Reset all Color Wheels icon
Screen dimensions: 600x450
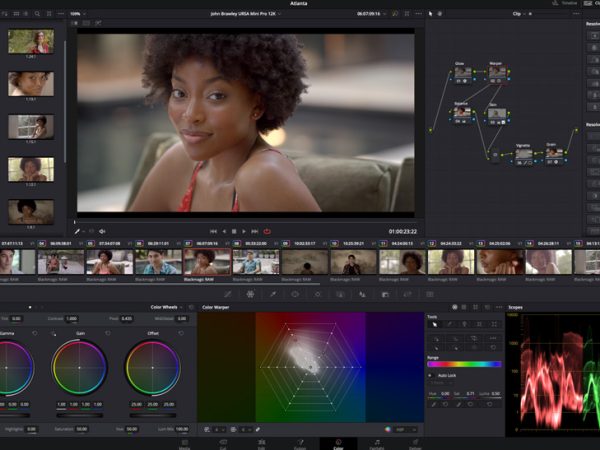click(x=191, y=307)
